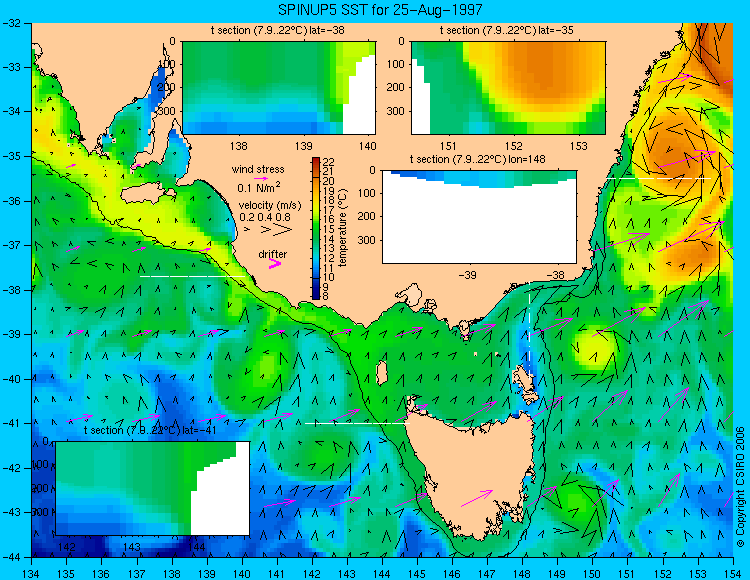Select the plot title SPINUP5 SST for 25-Aug-1997

click(x=380, y=9)
